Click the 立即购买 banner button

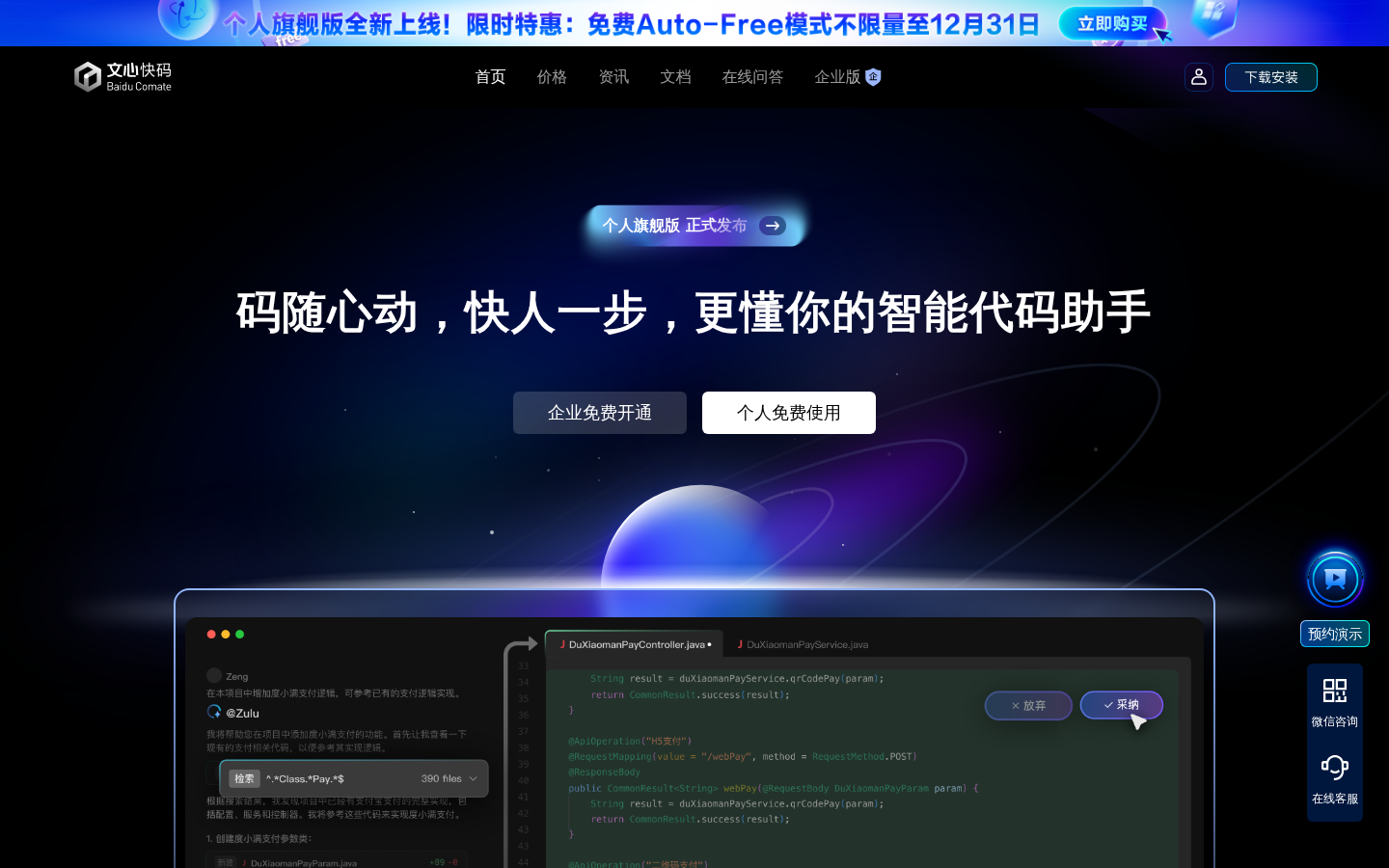pos(1112,24)
